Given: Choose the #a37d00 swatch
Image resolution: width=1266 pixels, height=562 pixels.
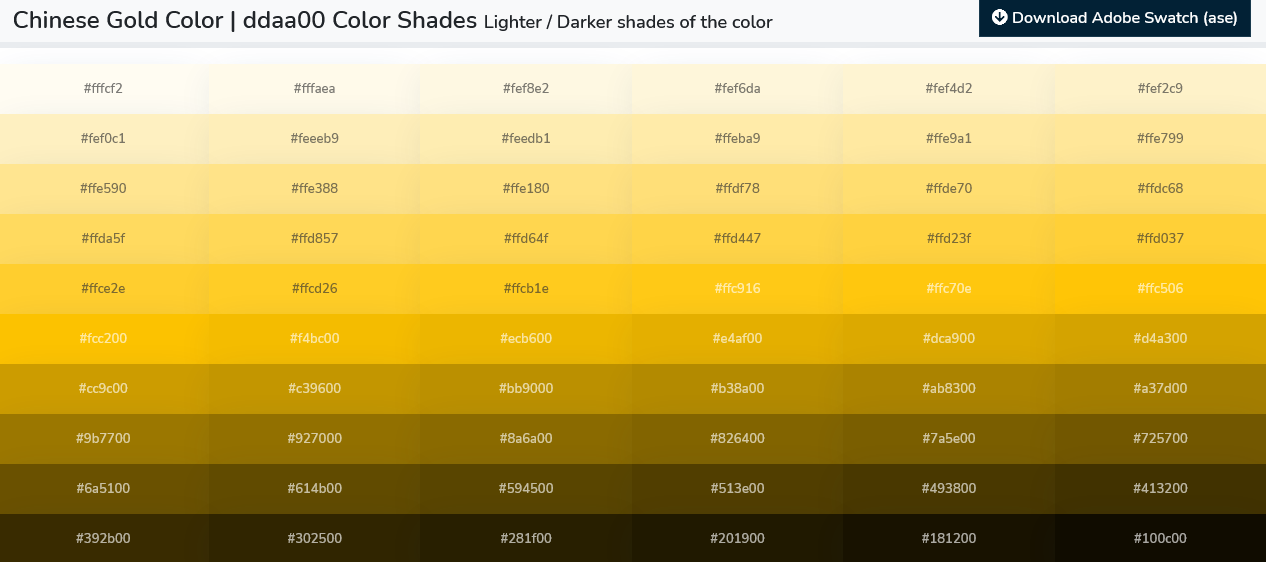Looking at the screenshot, I should pos(1160,388).
